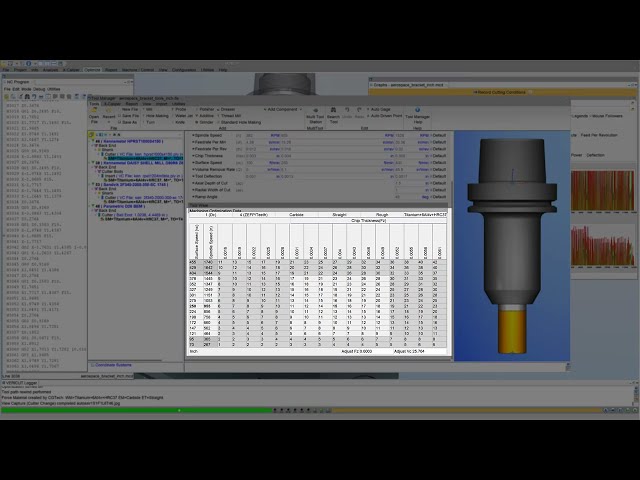Screen dimensions: 640x480
Task: Expand the Tool Deflection row
Action: click(x=193, y=176)
